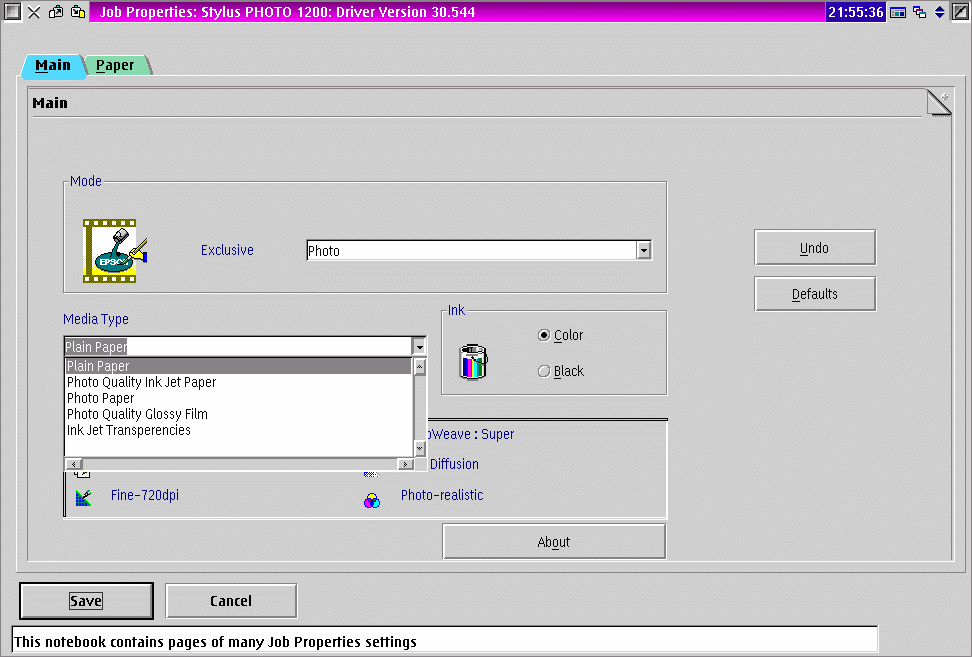The height and width of the screenshot is (657, 972).
Task: Switch to the Main tab
Action: coord(53,66)
